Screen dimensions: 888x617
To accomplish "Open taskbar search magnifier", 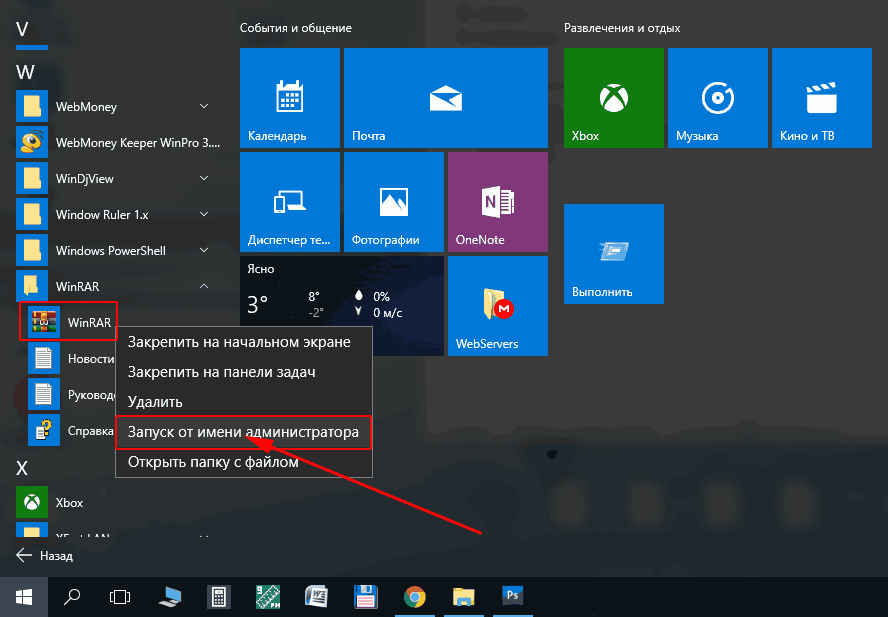I will (72, 597).
